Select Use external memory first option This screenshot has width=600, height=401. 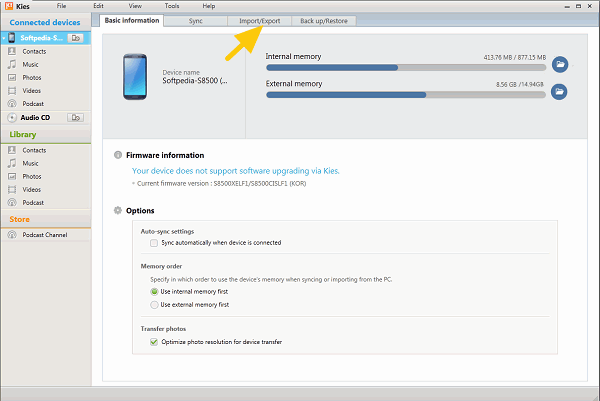point(154,305)
